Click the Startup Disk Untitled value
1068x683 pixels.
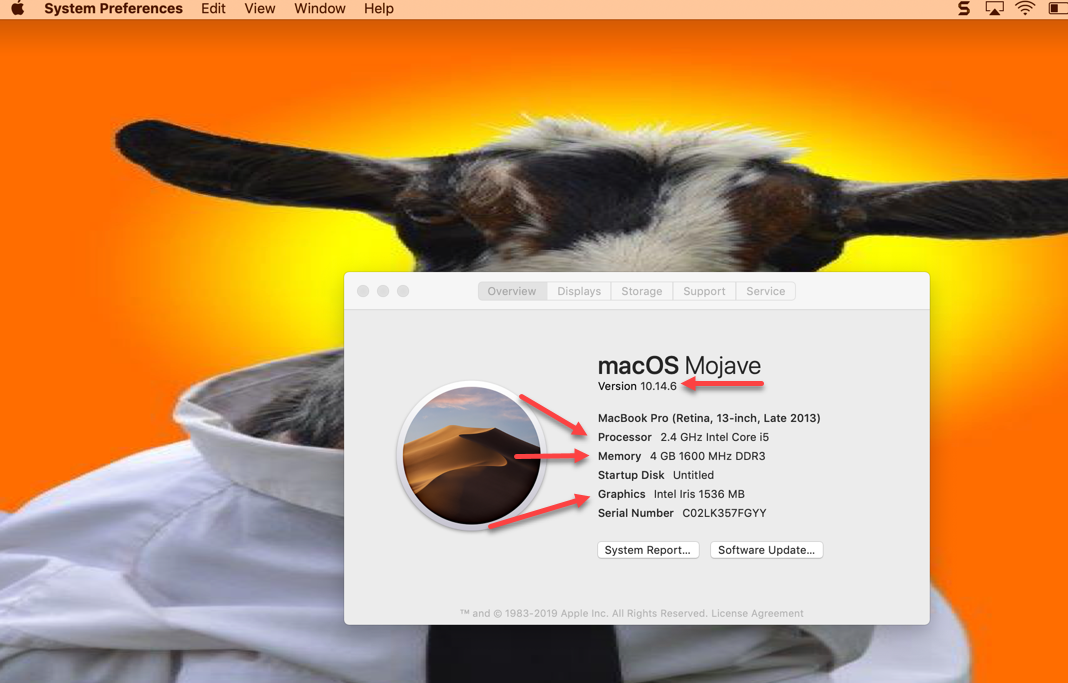693,475
